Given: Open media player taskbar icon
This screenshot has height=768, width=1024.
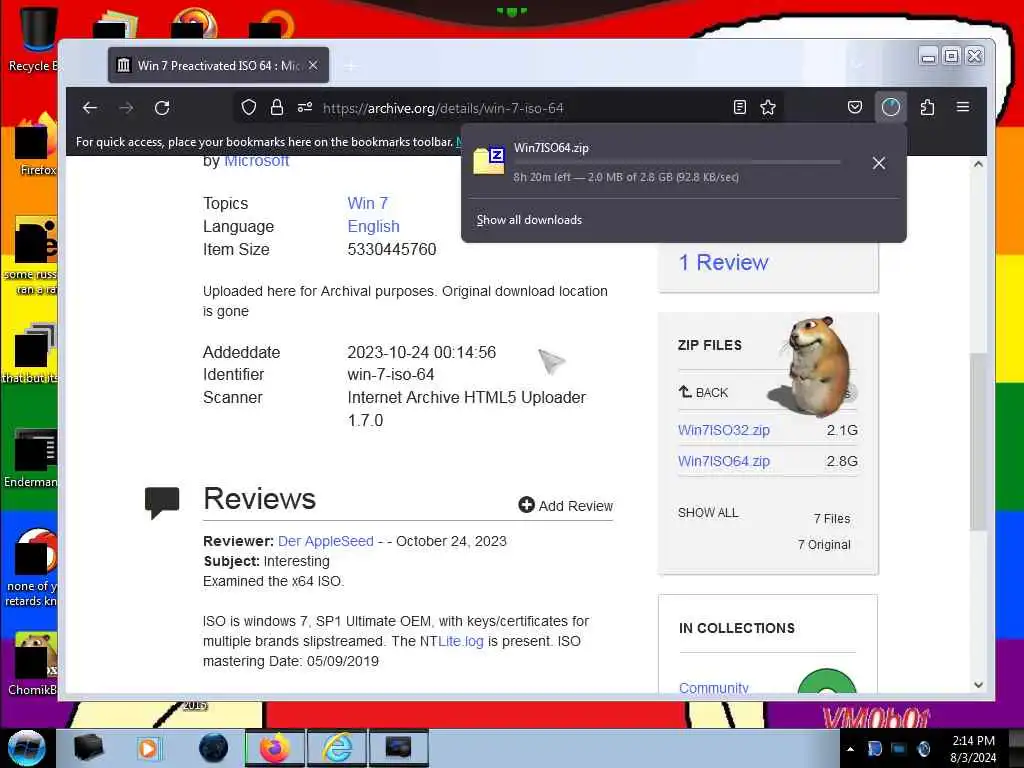Looking at the screenshot, I should (x=148, y=748).
